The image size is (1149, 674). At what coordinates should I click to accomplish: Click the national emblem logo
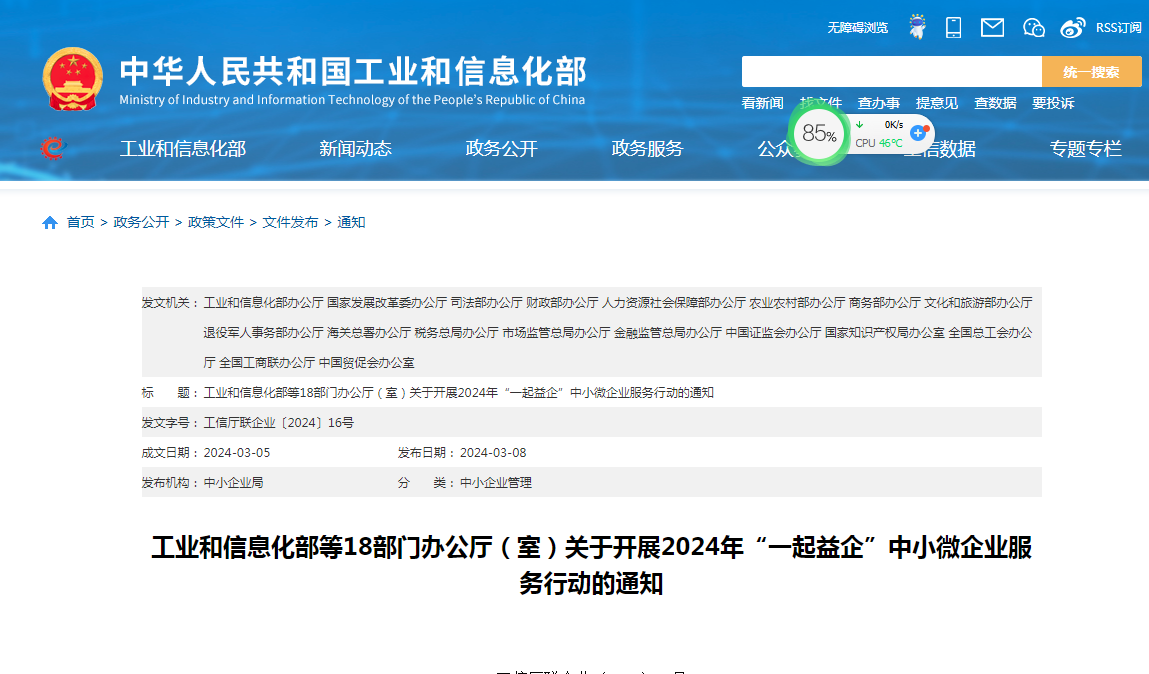[x=72, y=78]
